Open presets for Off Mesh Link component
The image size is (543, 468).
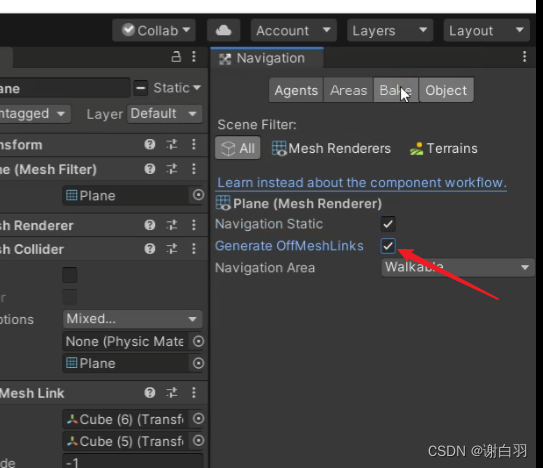tap(172, 392)
